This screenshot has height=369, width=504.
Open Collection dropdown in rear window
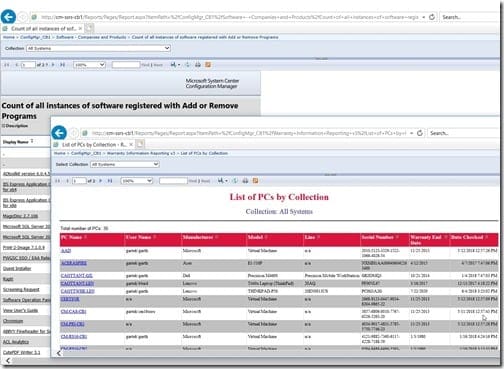(98, 48)
